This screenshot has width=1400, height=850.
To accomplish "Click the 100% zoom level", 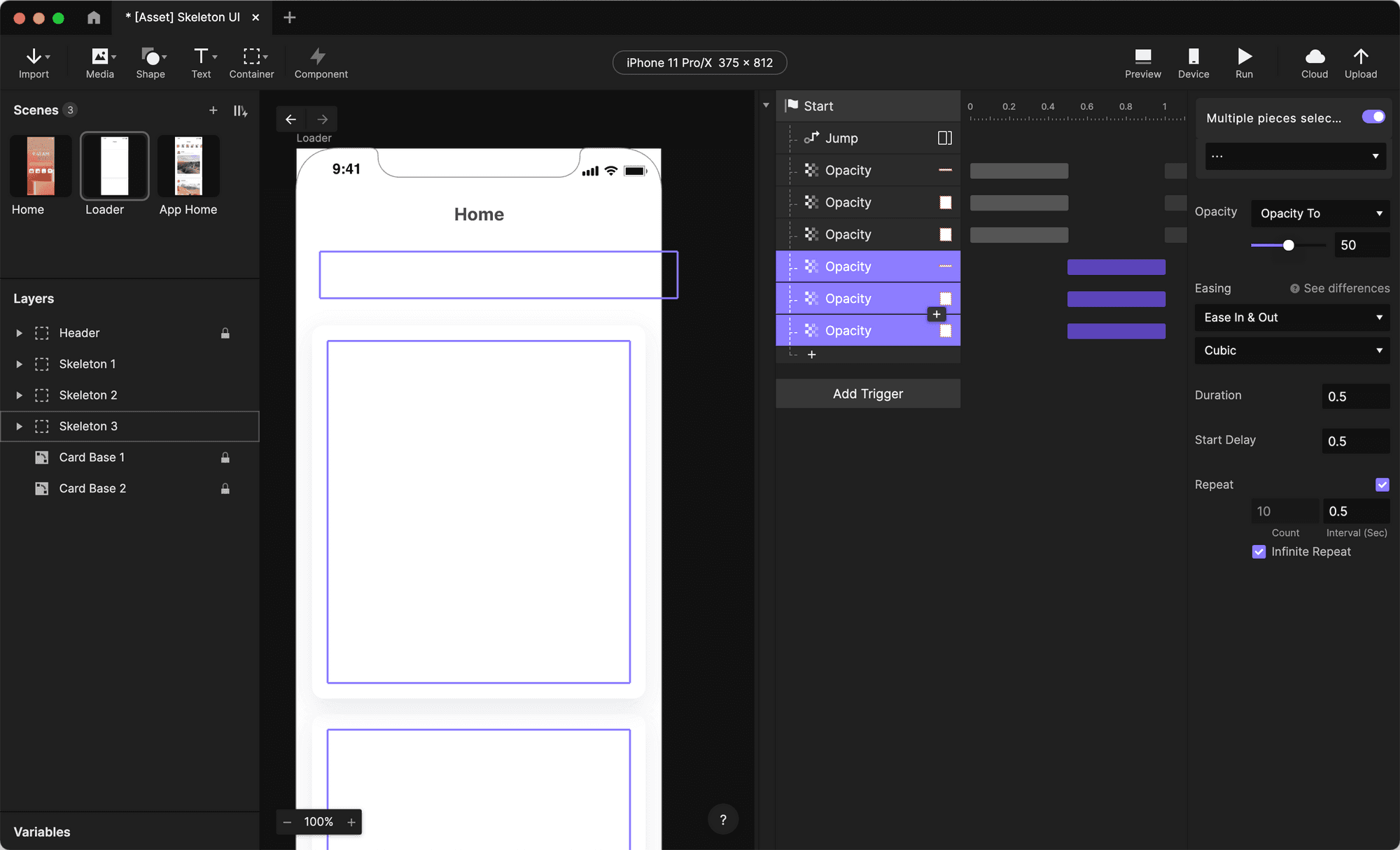I will tap(318, 822).
